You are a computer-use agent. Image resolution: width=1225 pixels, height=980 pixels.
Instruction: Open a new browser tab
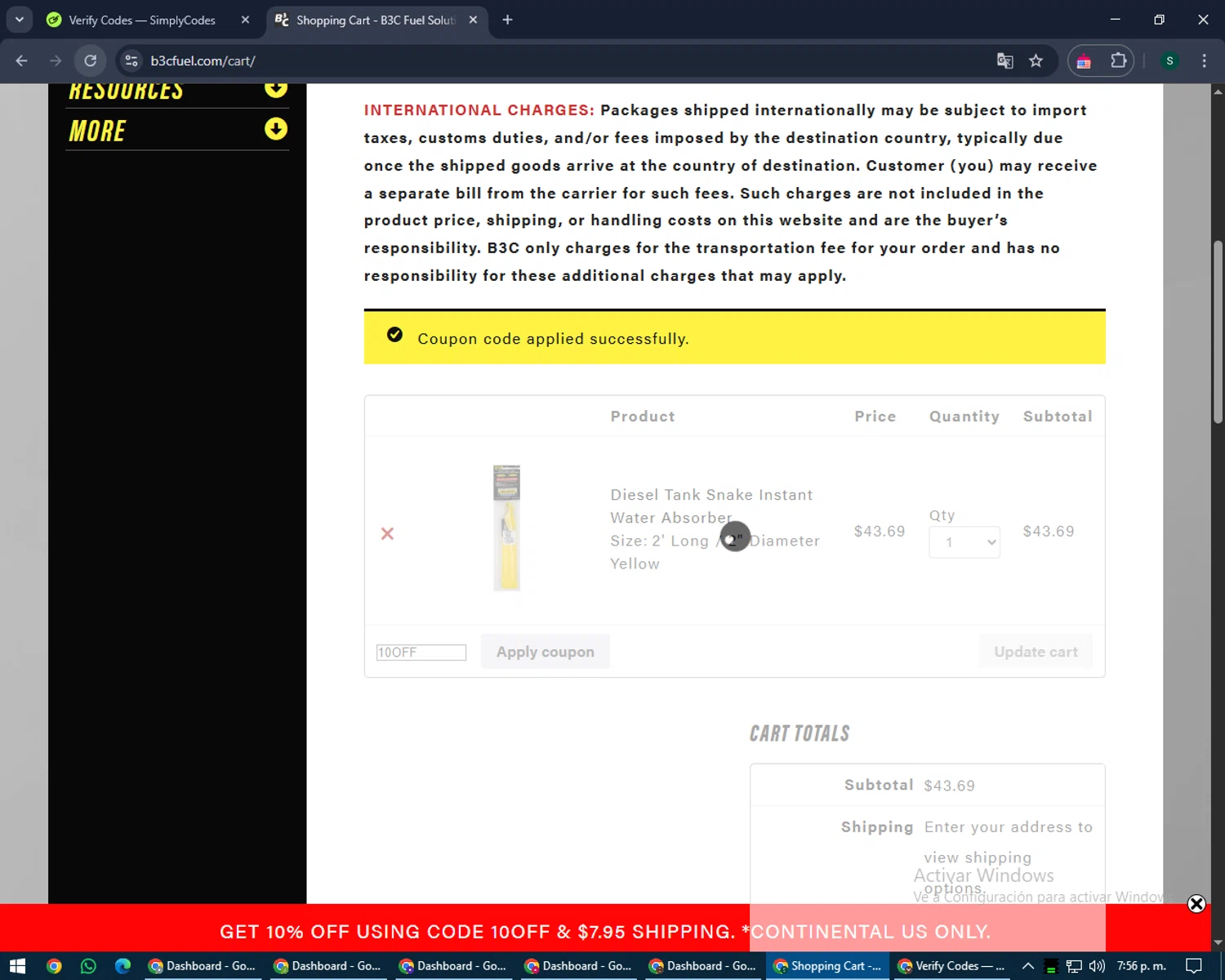(507, 20)
